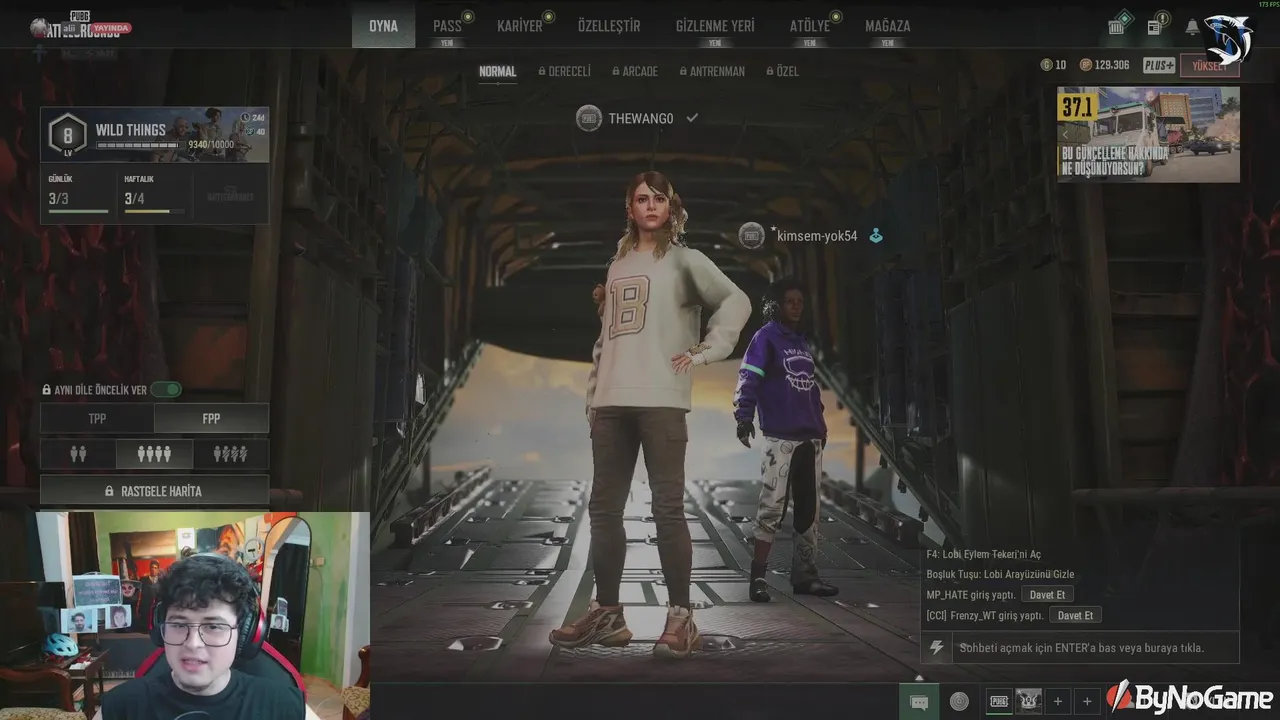Click the THEWANG0 player name
The image size is (1280, 720).
click(x=641, y=118)
